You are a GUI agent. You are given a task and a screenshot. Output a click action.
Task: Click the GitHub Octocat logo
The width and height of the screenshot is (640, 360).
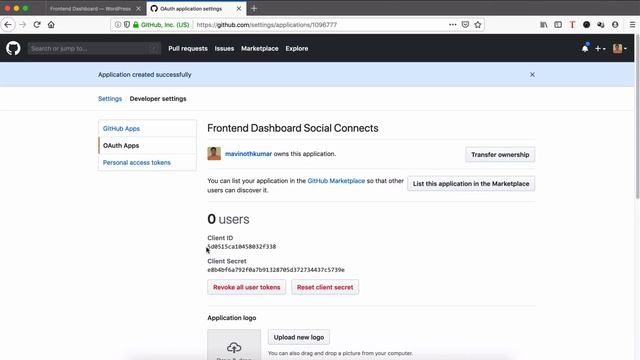click(13, 48)
